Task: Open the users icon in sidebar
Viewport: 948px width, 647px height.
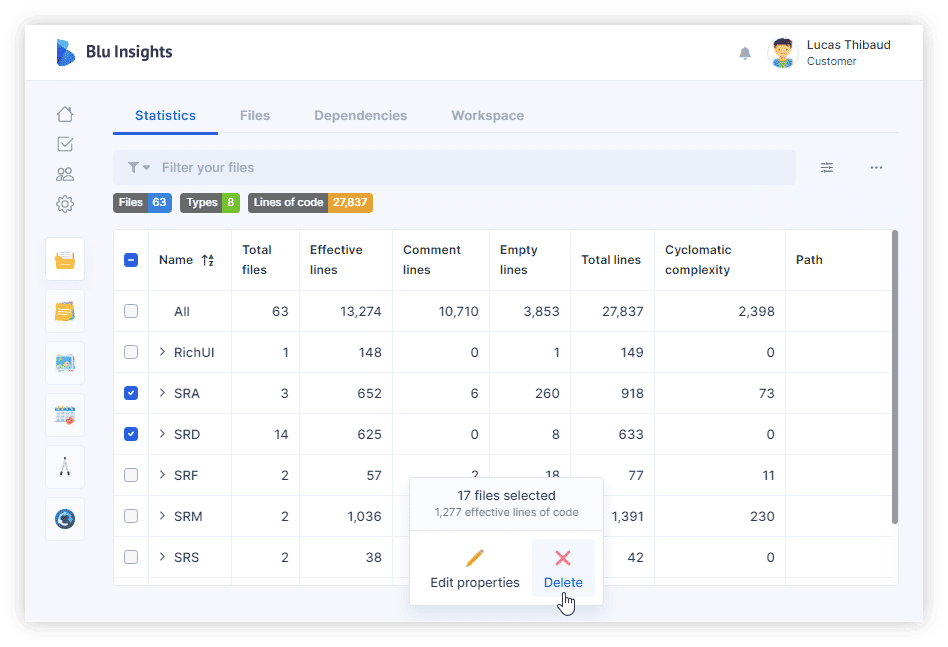Action: click(x=65, y=174)
